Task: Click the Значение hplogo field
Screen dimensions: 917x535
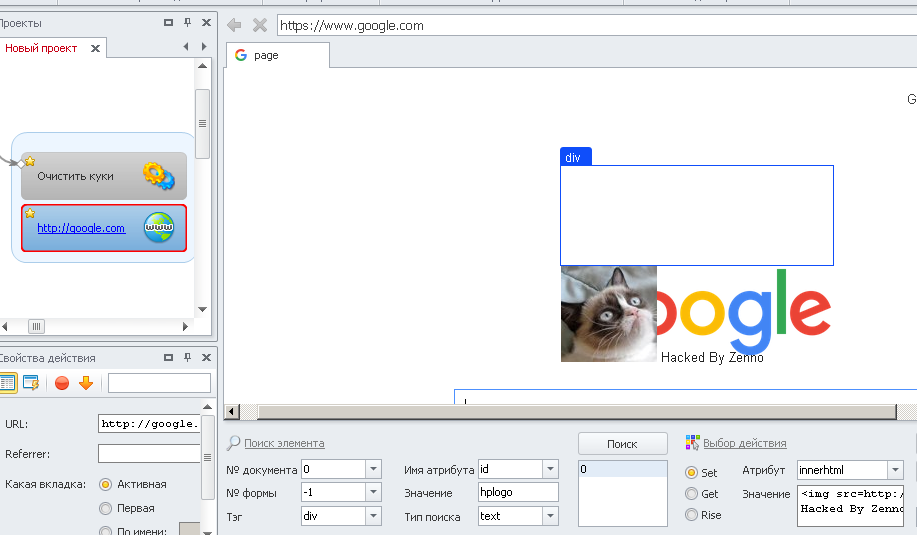Action: [518, 492]
